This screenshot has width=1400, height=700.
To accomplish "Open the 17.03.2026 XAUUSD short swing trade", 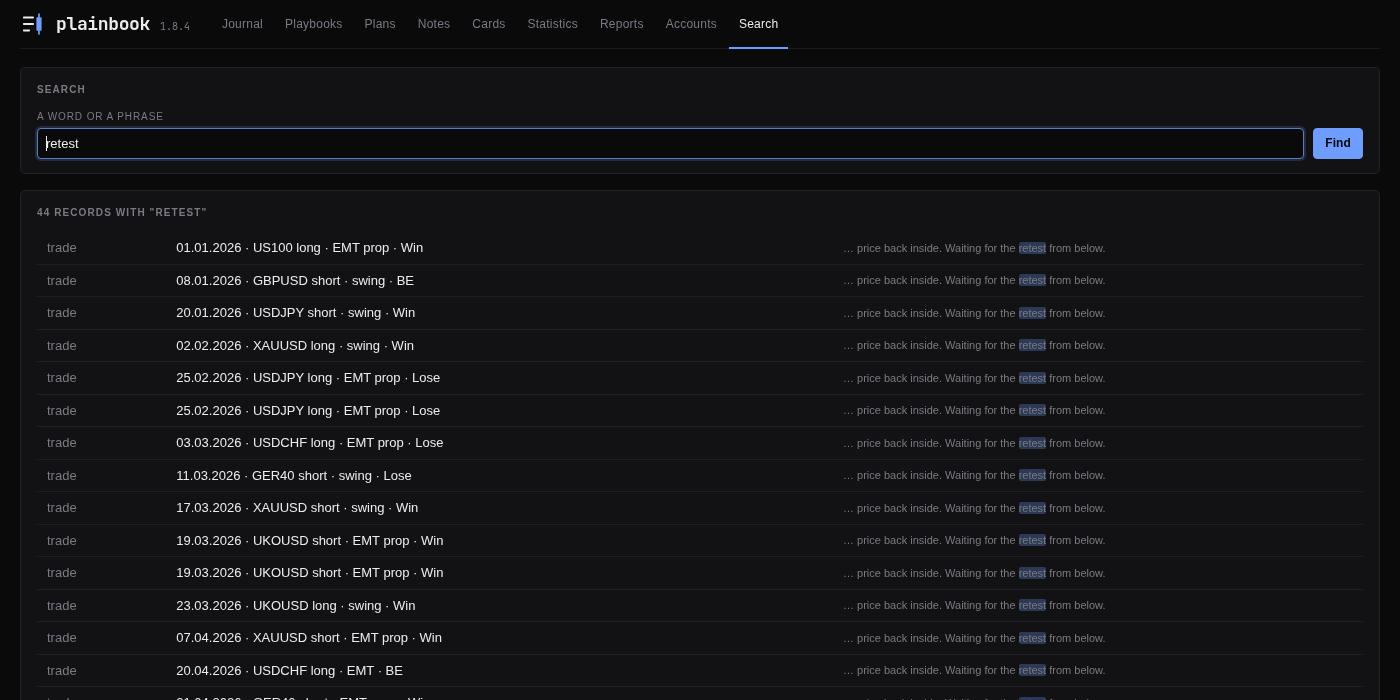I will point(297,508).
